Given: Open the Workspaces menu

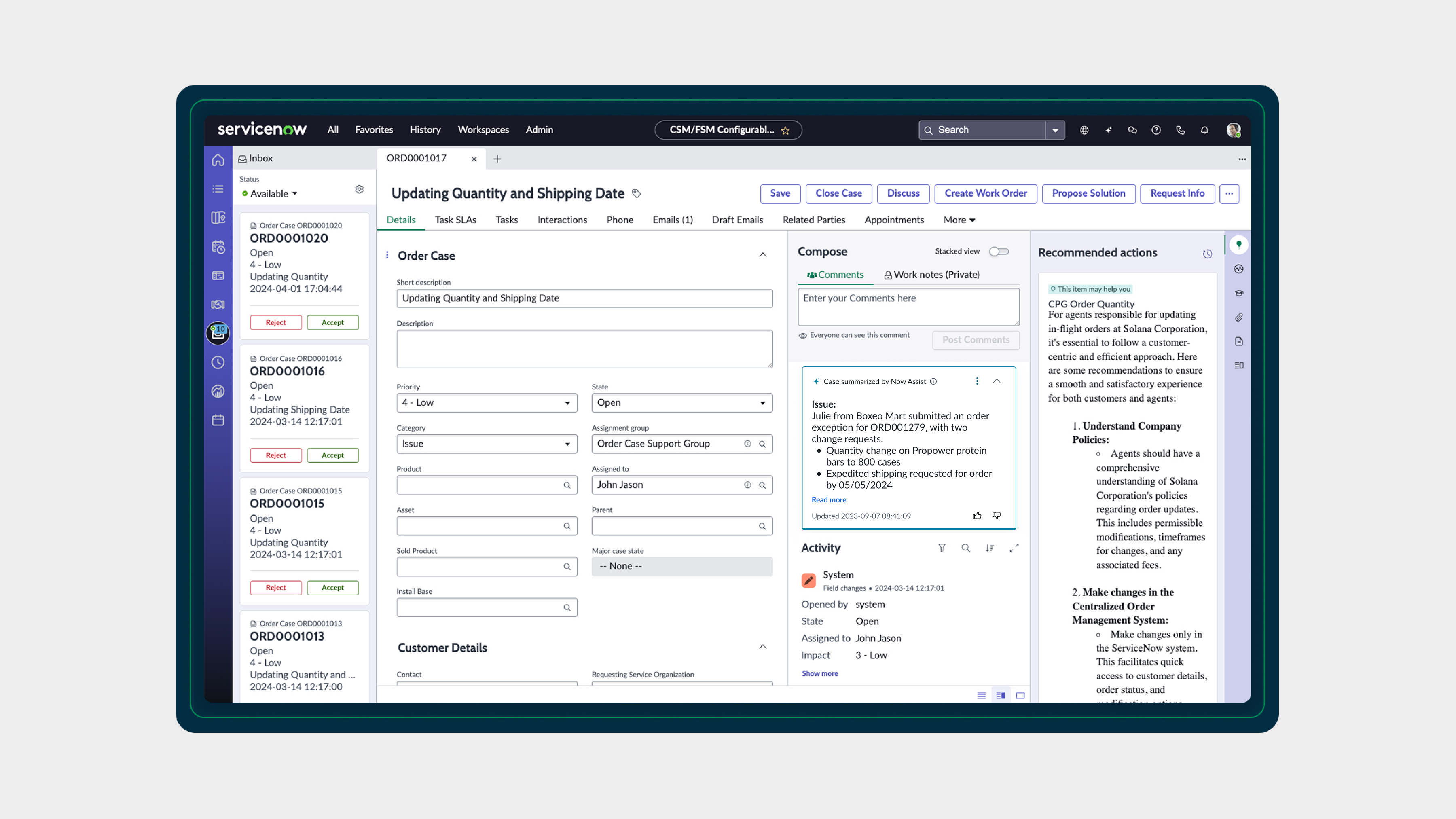Looking at the screenshot, I should pyautogui.click(x=483, y=130).
